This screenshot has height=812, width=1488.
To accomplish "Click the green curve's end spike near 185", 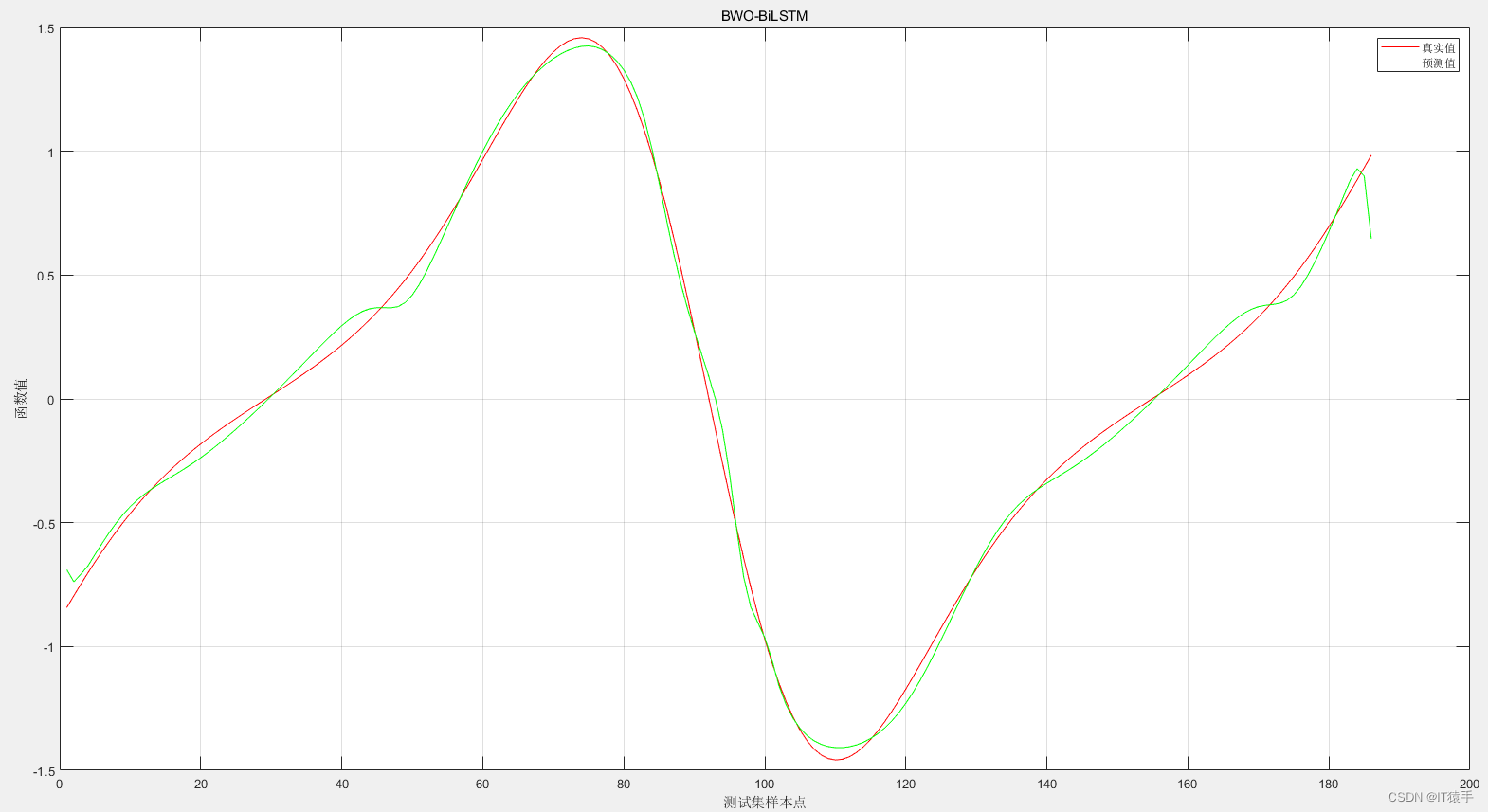I will [1359, 171].
